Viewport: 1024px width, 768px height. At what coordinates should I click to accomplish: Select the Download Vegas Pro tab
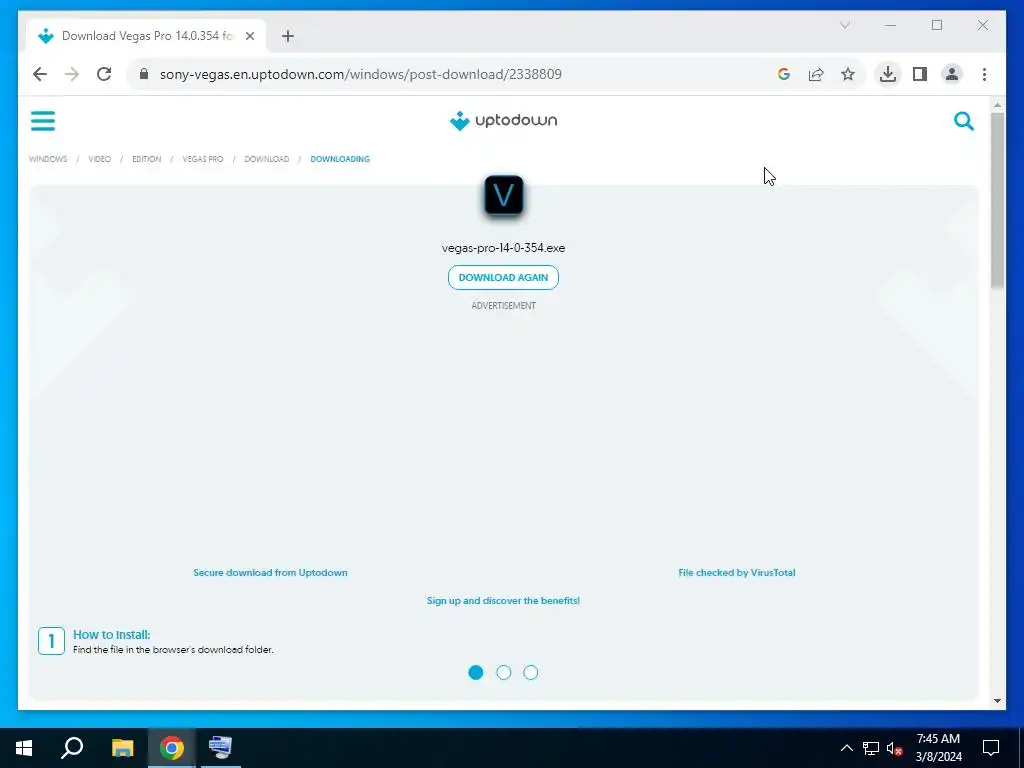tap(147, 36)
